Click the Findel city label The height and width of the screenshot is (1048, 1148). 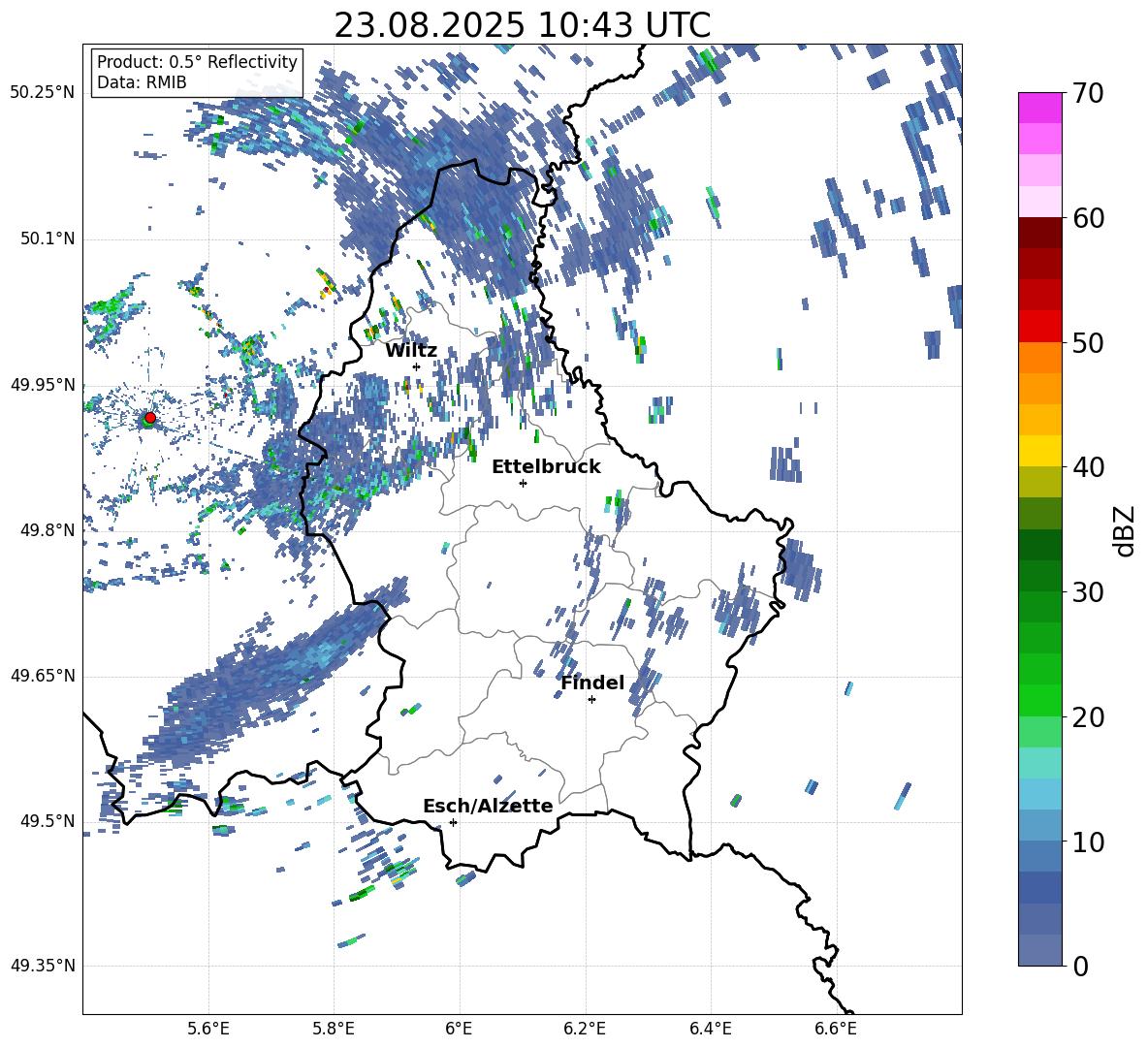click(592, 683)
